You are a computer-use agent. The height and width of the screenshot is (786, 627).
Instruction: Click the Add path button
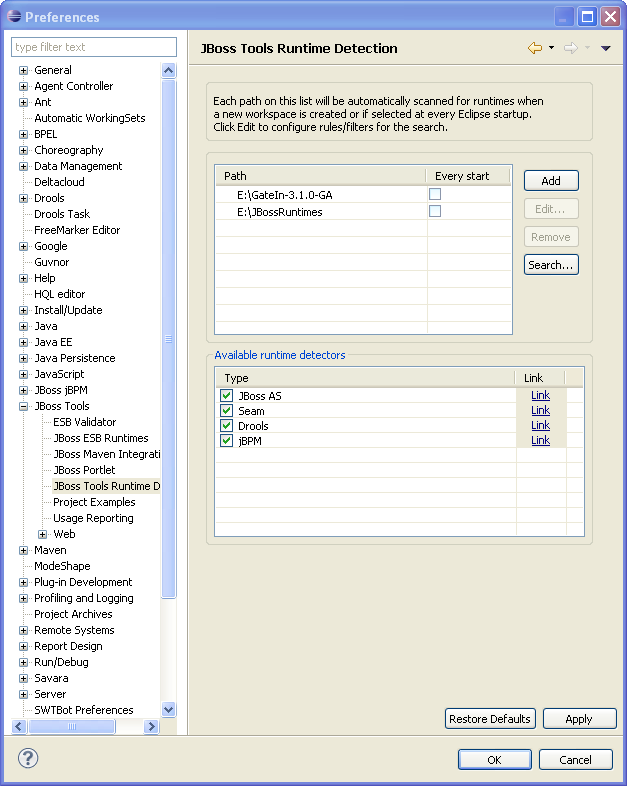pos(551,181)
